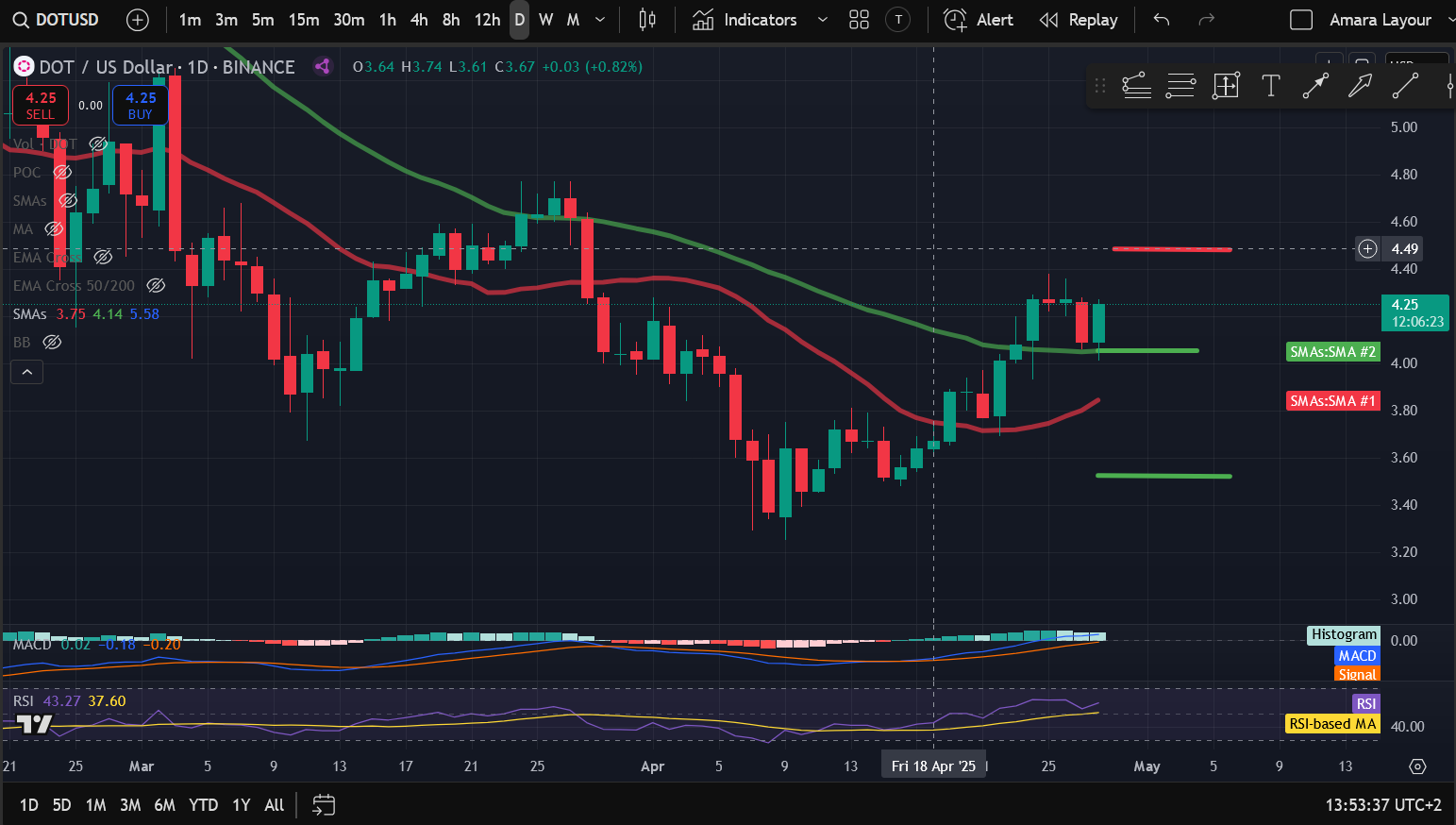Select the horizontal lines channel tool
1456x825 pixels.
(1180, 86)
